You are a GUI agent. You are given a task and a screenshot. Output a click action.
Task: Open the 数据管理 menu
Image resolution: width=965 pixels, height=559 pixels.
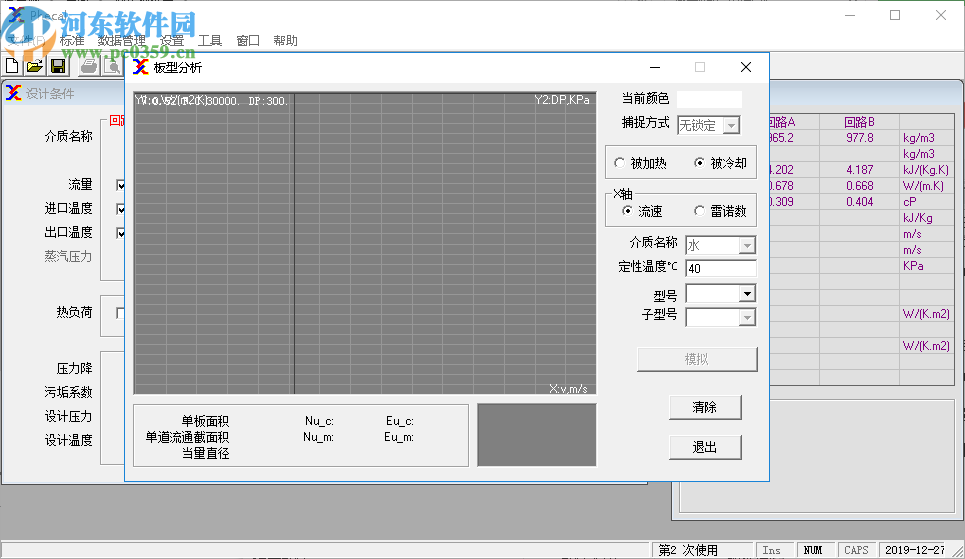[x=122, y=41]
